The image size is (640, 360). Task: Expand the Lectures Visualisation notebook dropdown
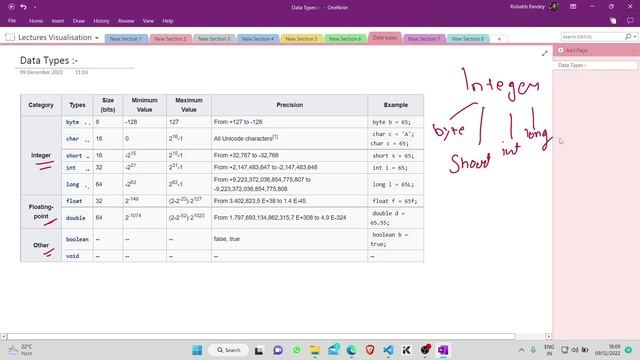click(x=97, y=38)
